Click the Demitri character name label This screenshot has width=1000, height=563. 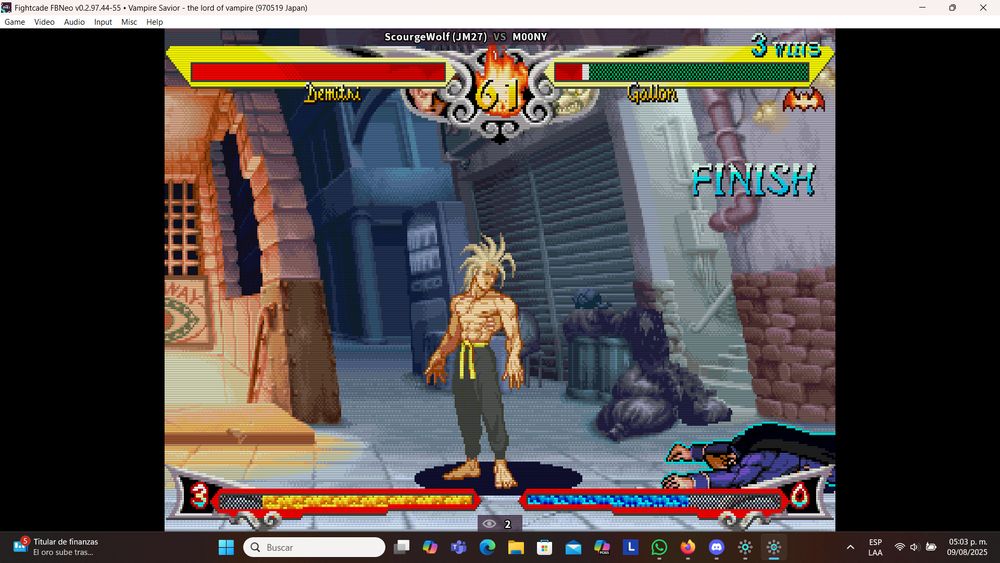click(x=332, y=94)
